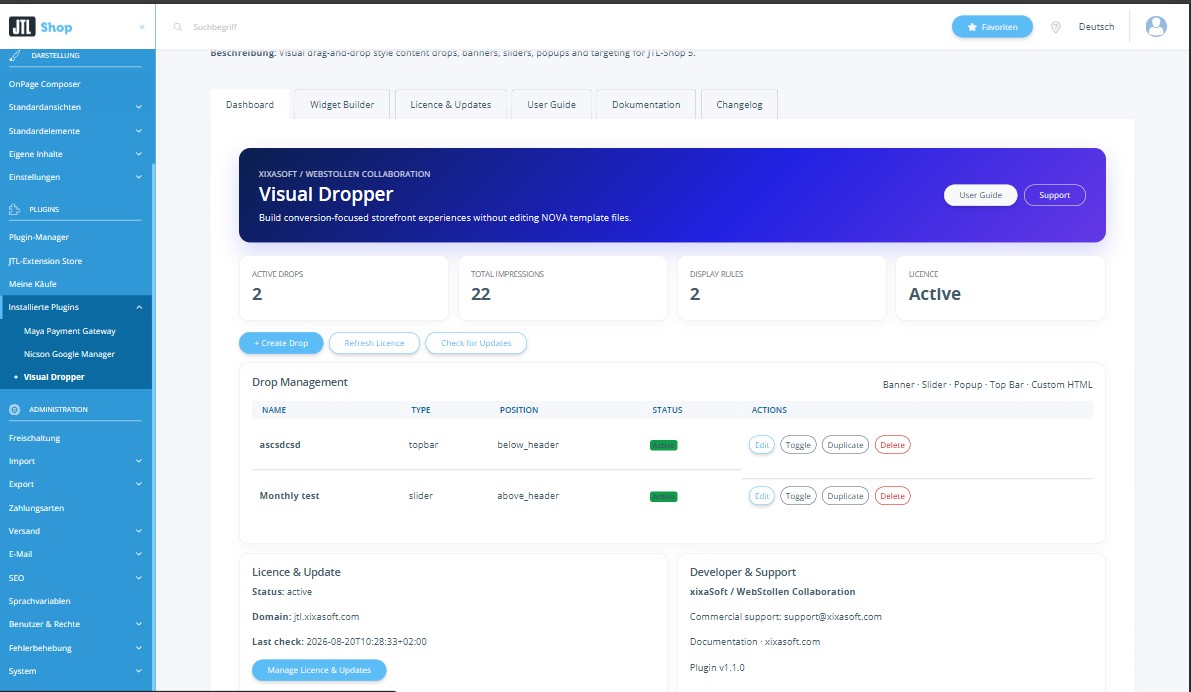This screenshot has width=1191, height=692.
Task: Click the Plugins puzzle icon
Action: pos(14,209)
